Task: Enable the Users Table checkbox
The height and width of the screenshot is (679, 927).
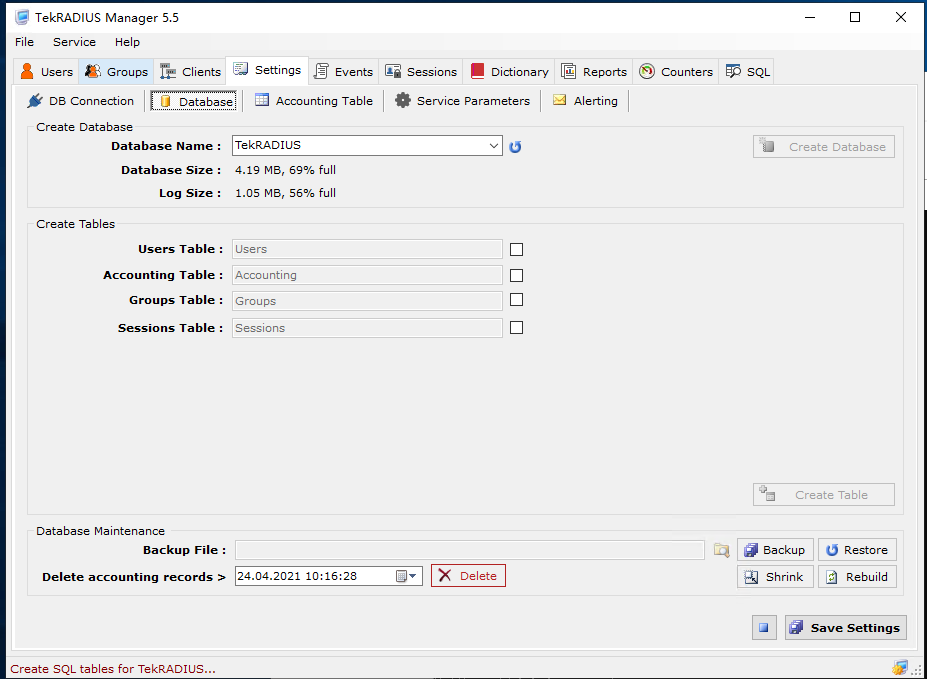Action: [x=517, y=249]
